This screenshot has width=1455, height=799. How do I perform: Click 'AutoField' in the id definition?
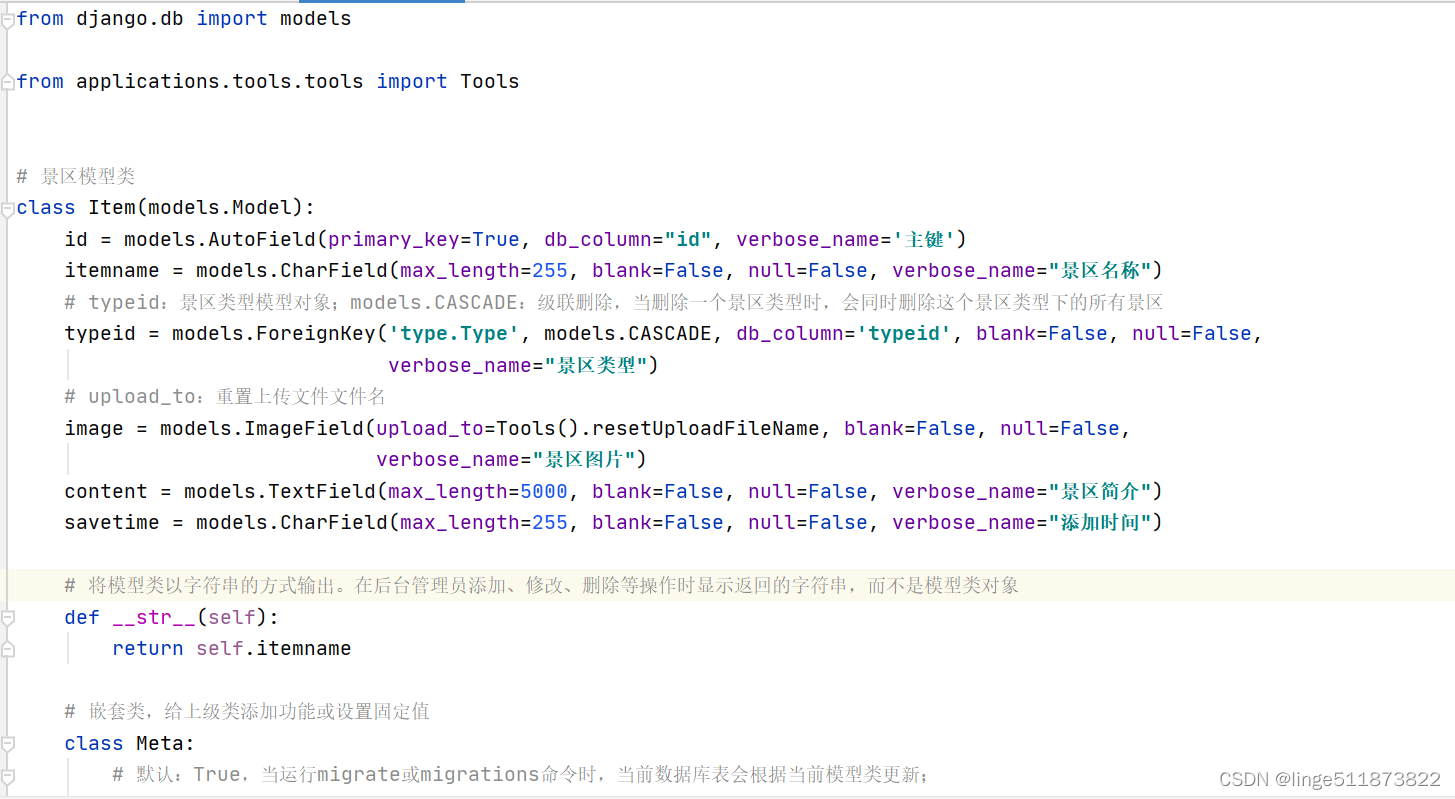click(x=262, y=239)
